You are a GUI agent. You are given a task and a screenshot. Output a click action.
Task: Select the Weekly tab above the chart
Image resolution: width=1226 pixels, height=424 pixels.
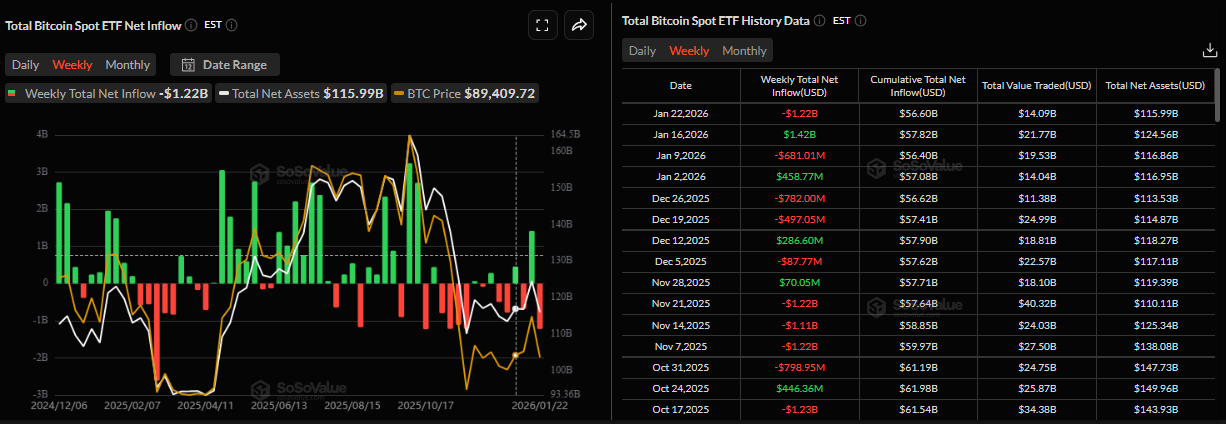72,65
